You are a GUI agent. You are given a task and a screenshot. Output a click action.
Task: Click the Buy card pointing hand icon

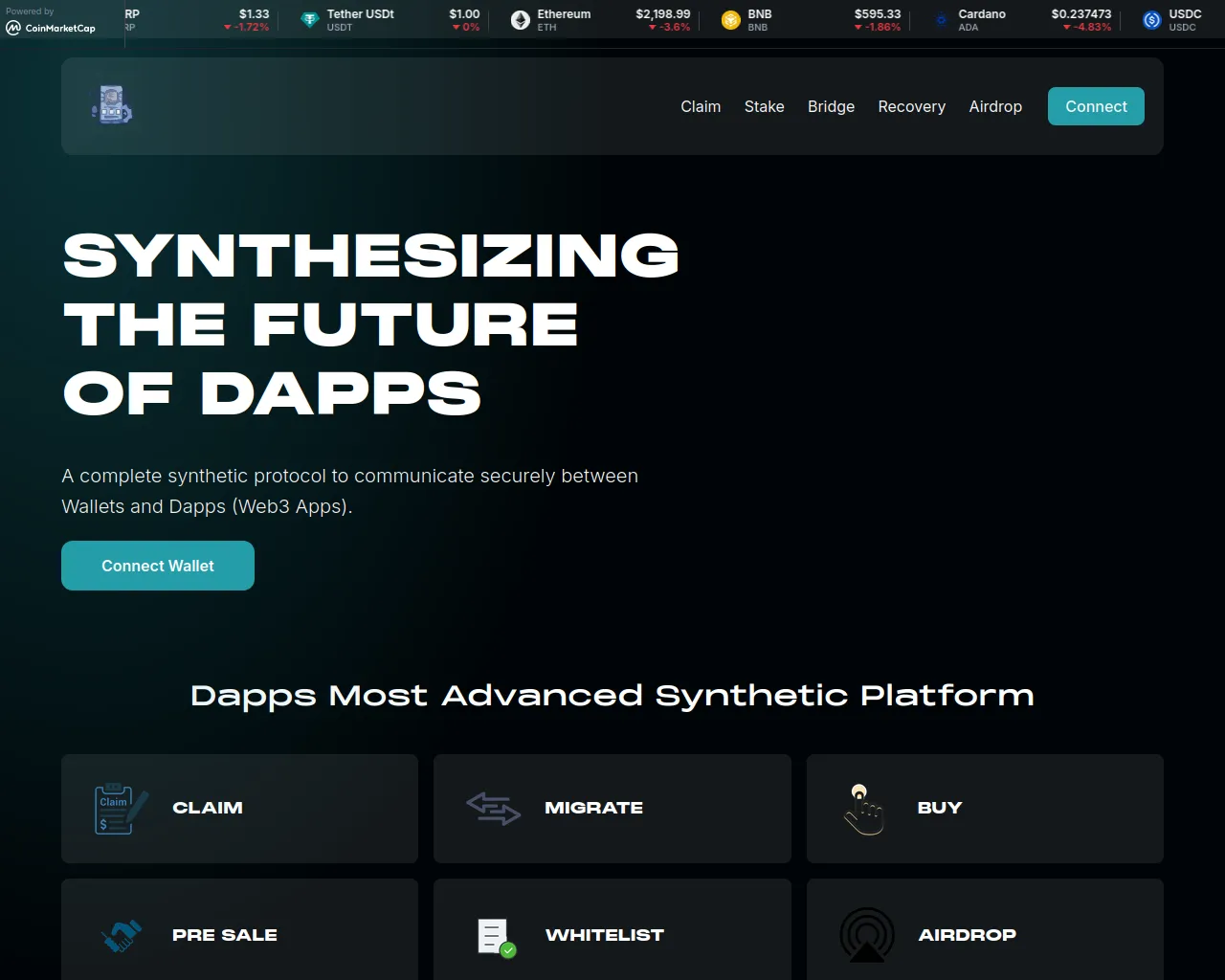(x=863, y=809)
